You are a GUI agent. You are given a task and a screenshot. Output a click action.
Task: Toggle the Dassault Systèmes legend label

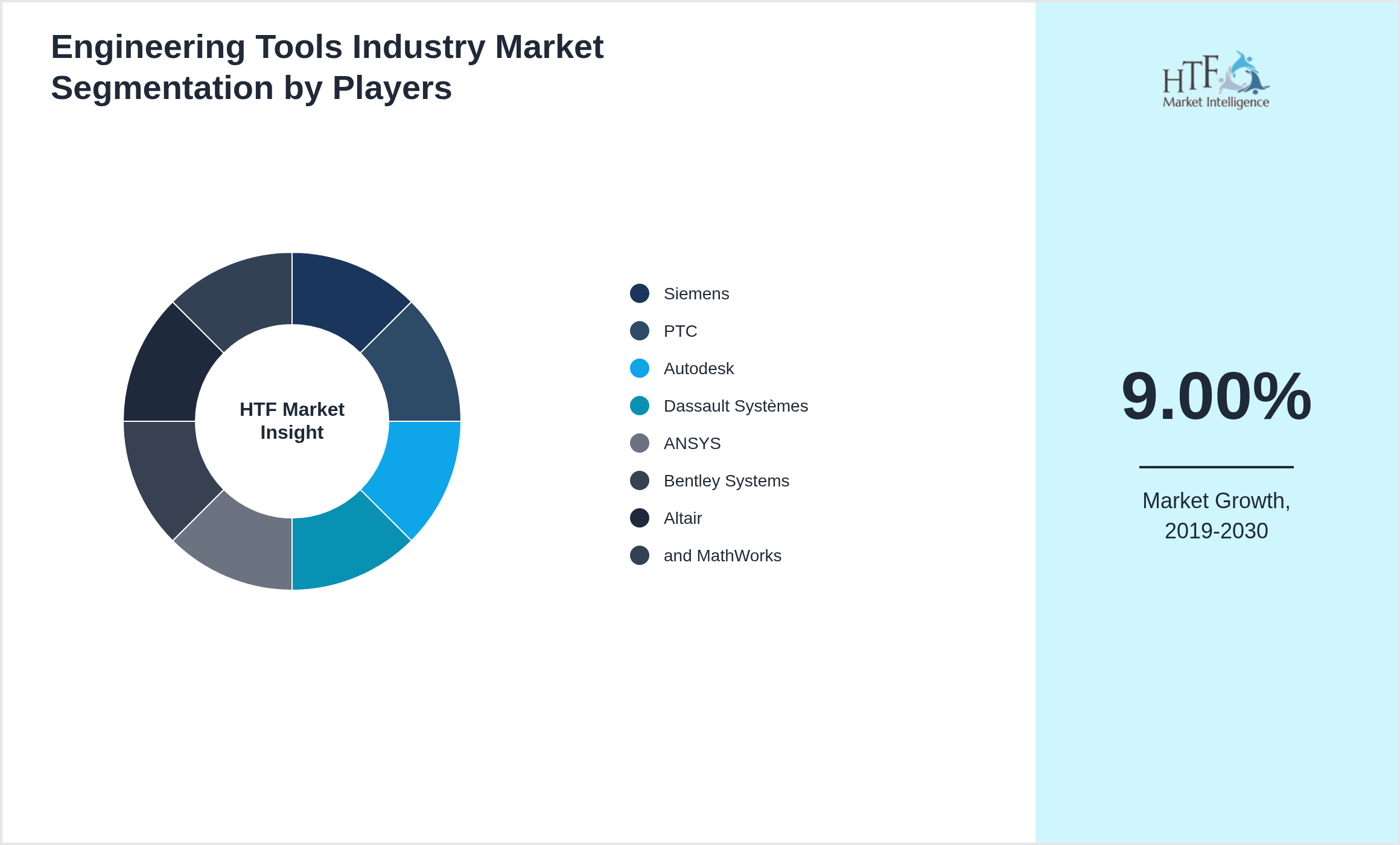736,406
